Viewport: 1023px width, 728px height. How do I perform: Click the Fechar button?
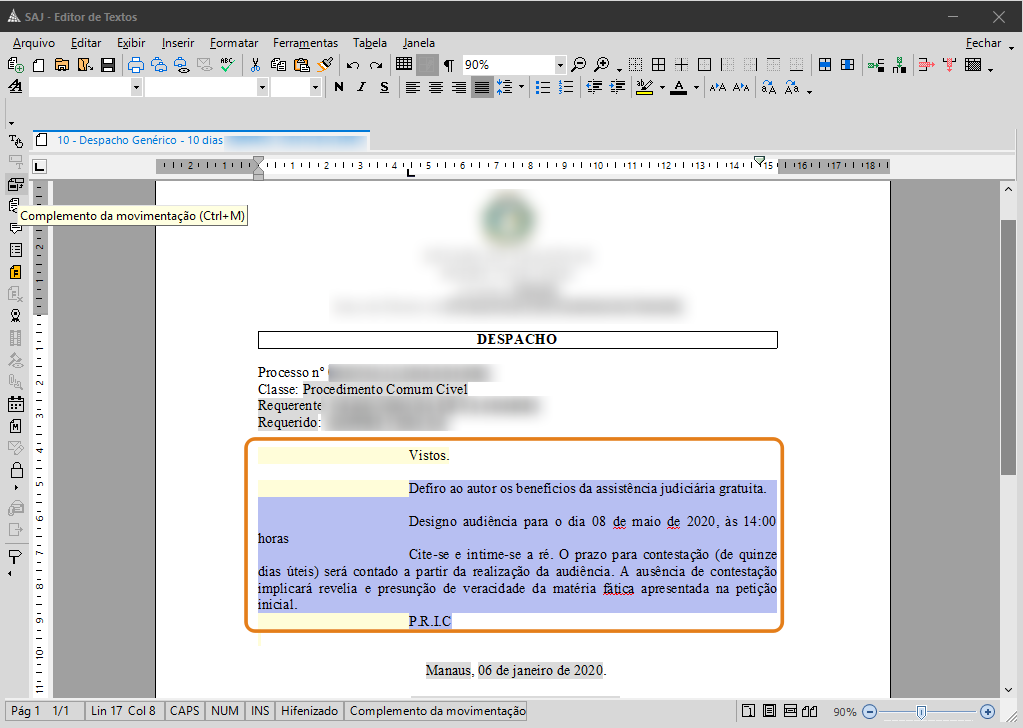(x=983, y=43)
